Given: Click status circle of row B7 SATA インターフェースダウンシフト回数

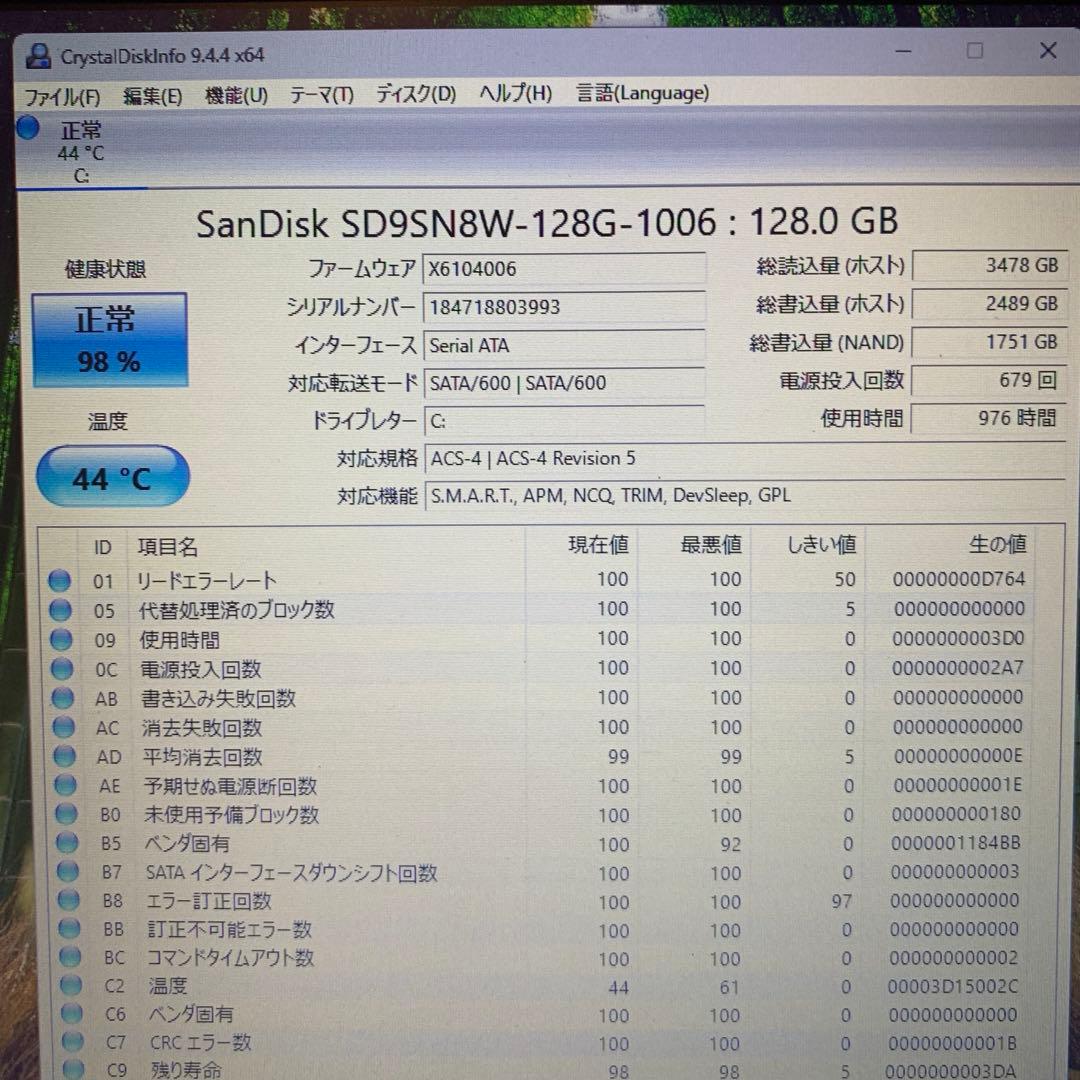Looking at the screenshot, I should pyautogui.click(x=68, y=872).
